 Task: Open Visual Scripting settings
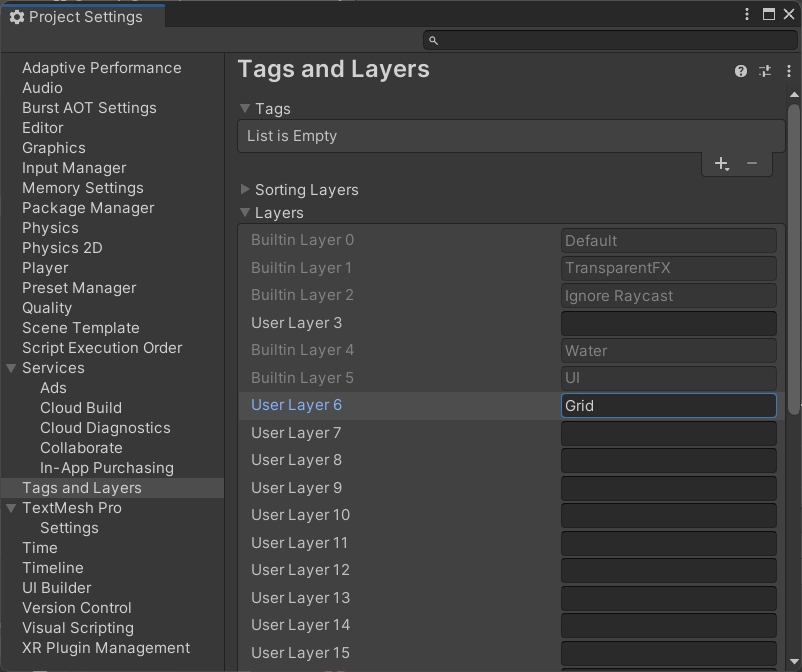pyautogui.click(x=78, y=628)
